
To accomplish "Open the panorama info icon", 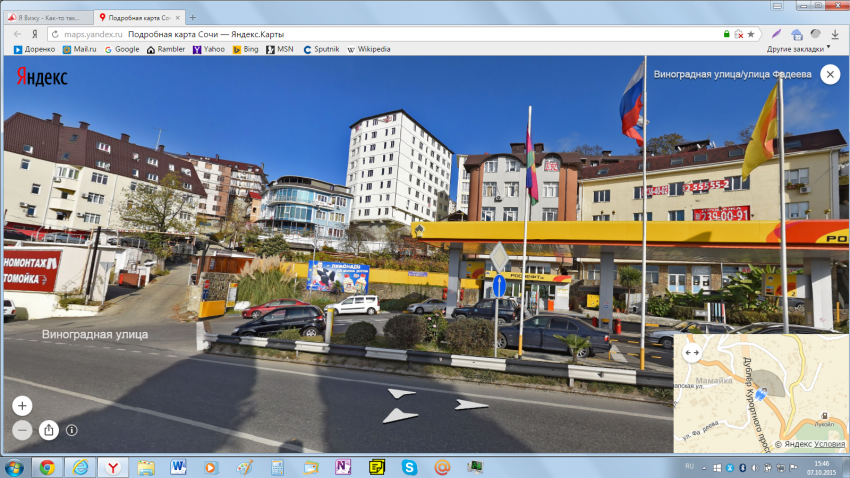I will click(72, 430).
